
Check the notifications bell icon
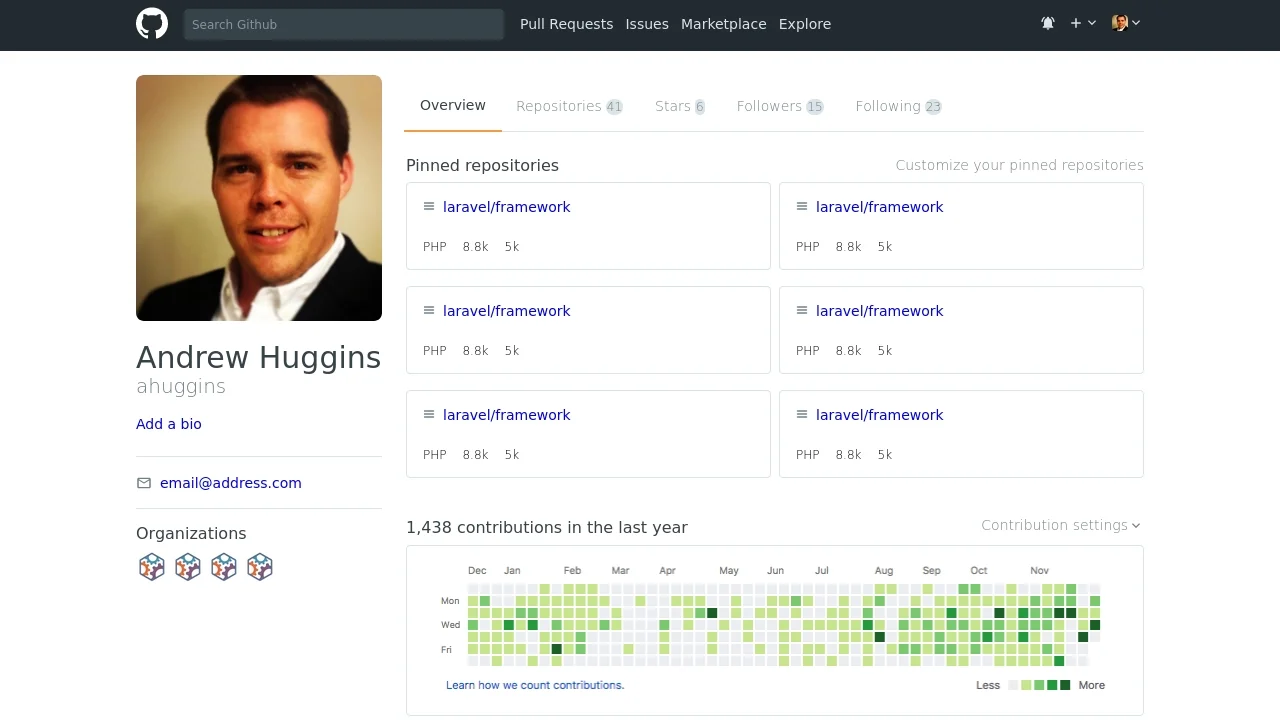pyautogui.click(x=1048, y=23)
